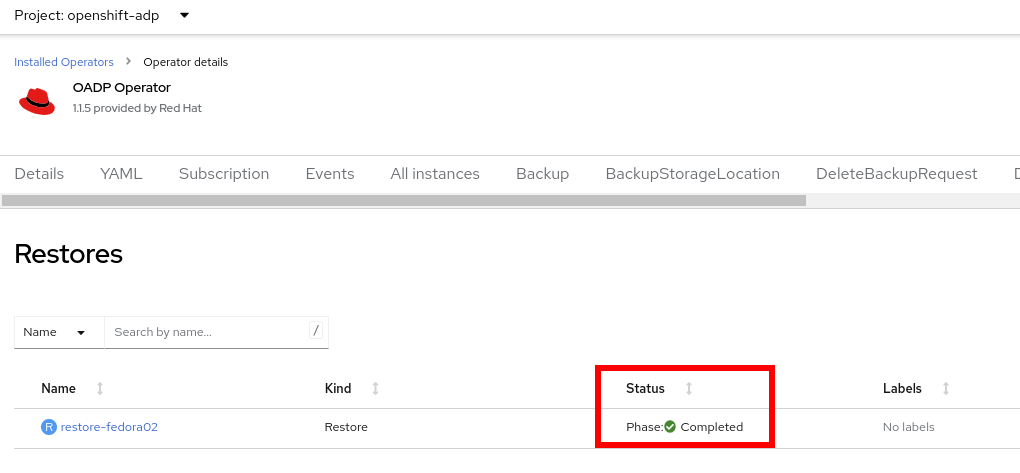
Task: Click the green Completed checkmark icon
Action: (670, 427)
